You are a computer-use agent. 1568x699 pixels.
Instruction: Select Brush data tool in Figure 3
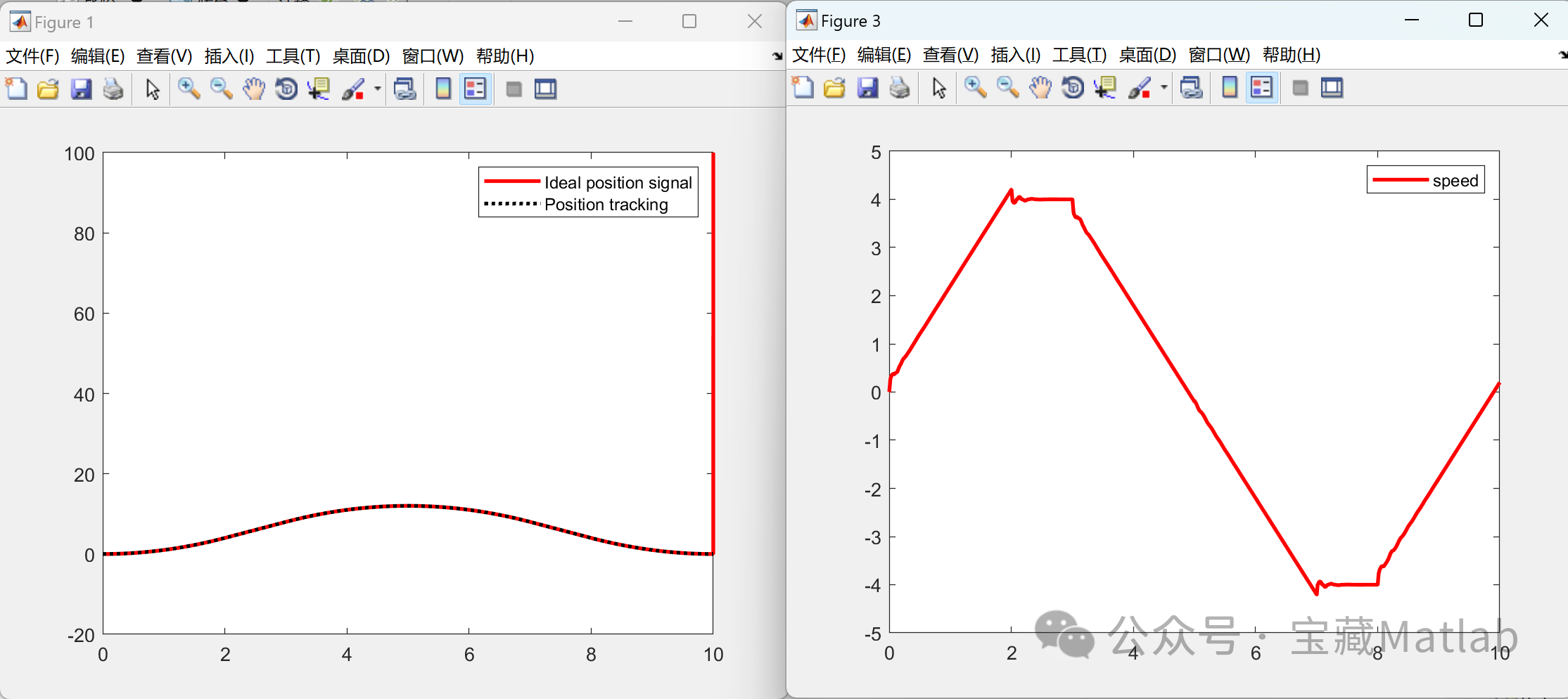point(1140,87)
